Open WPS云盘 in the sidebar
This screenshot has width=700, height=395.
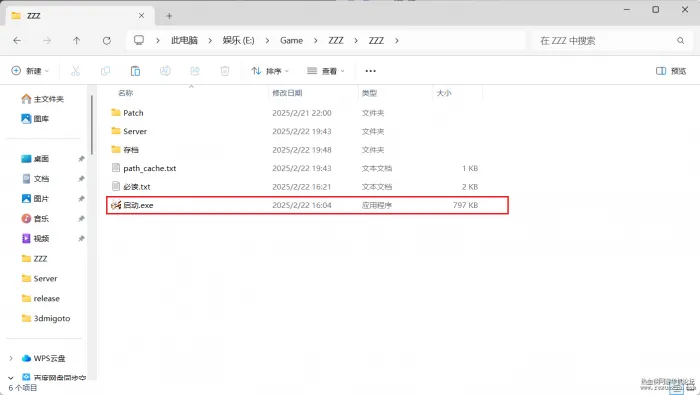coord(43,358)
